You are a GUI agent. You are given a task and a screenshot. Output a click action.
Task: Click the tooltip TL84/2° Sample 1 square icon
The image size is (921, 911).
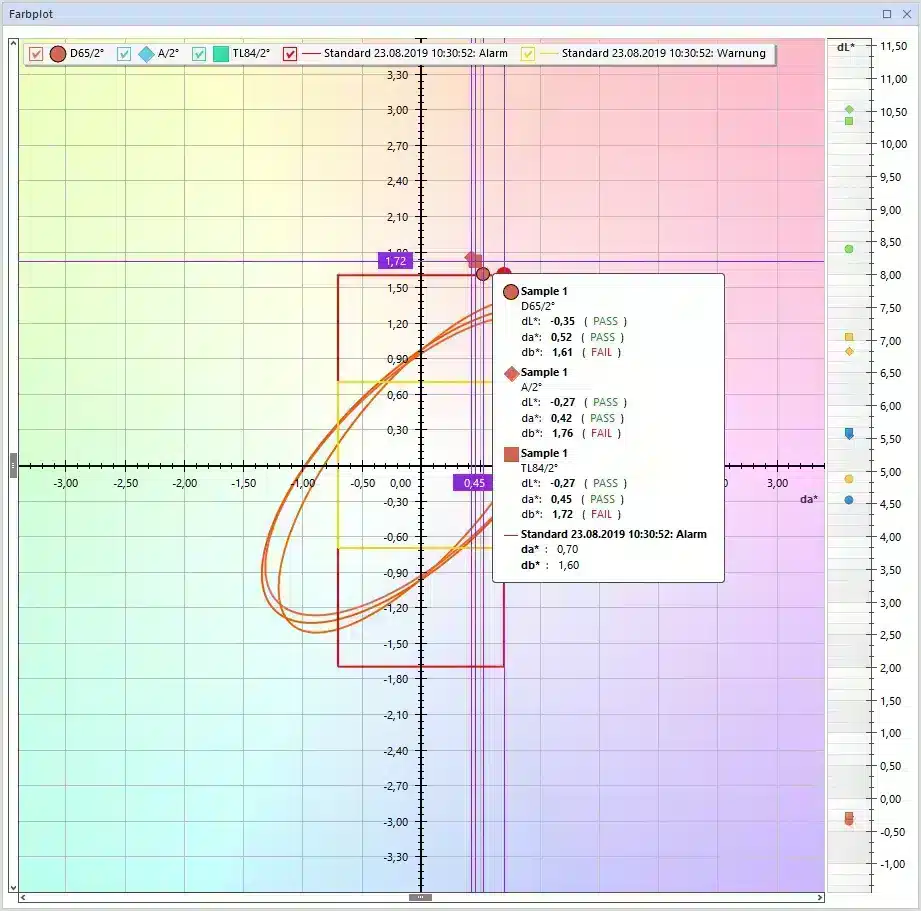pos(511,454)
